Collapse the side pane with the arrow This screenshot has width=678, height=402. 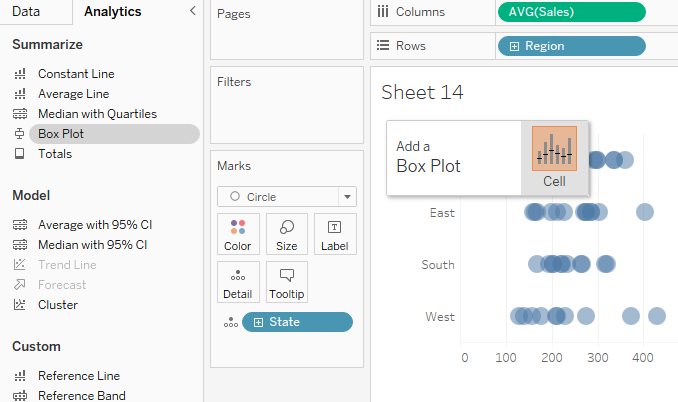click(x=192, y=11)
